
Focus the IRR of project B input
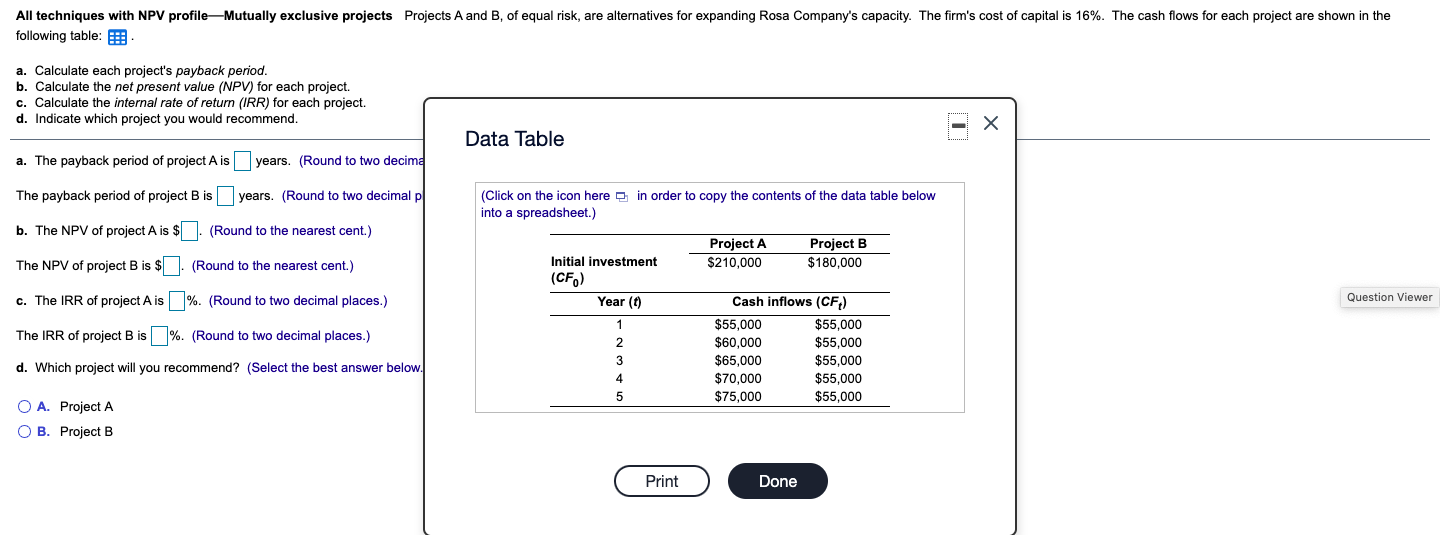click(159, 336)
